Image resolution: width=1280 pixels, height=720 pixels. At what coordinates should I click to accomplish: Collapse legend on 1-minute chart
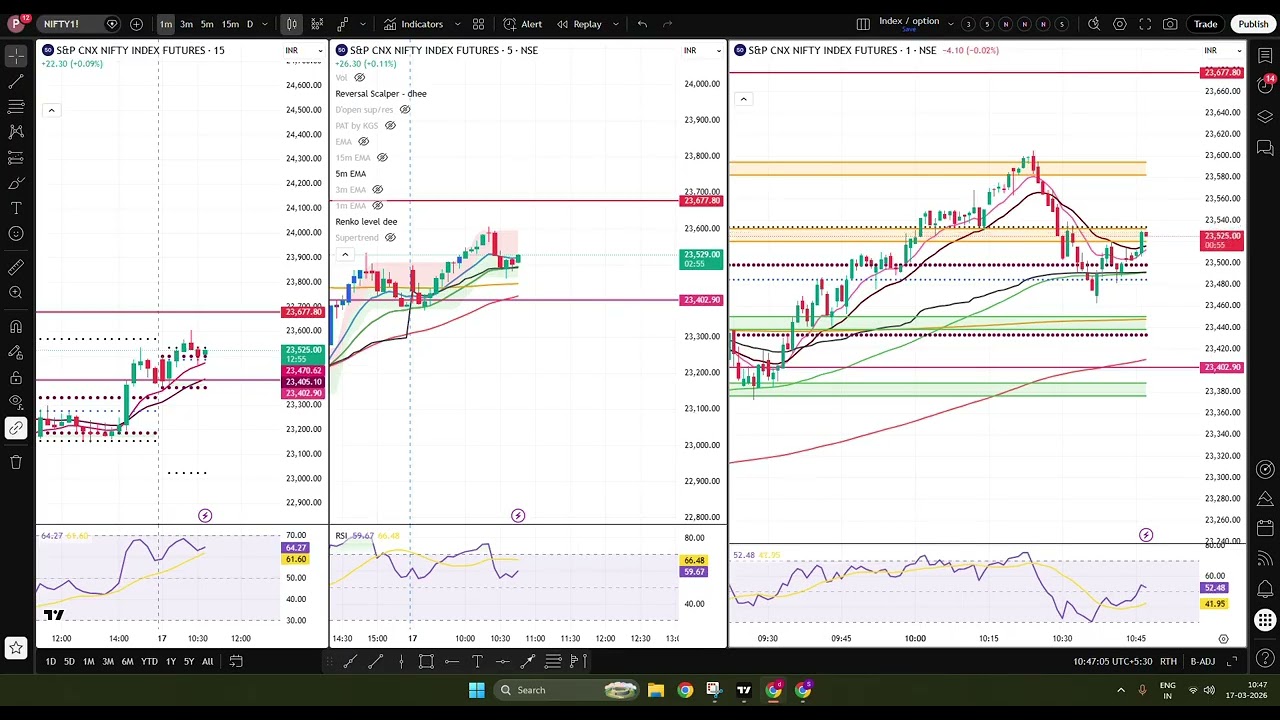(x=743, y=98)
